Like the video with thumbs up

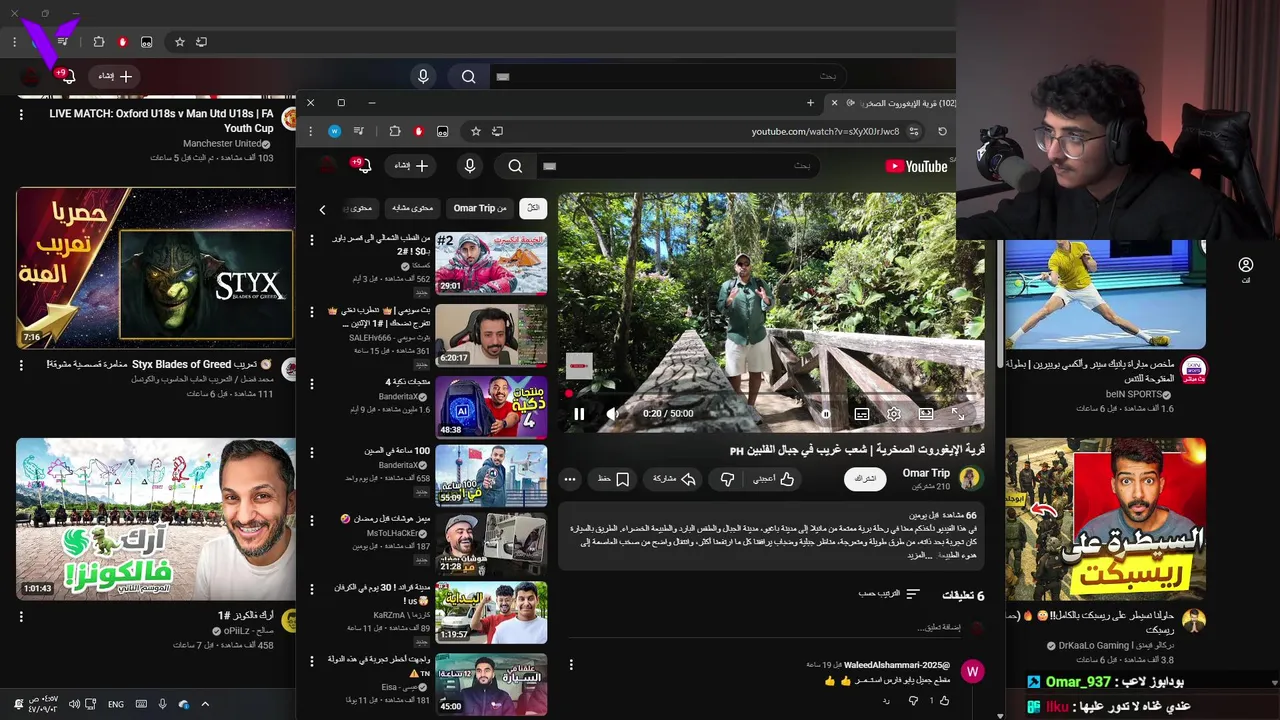(x=774, y=479)
